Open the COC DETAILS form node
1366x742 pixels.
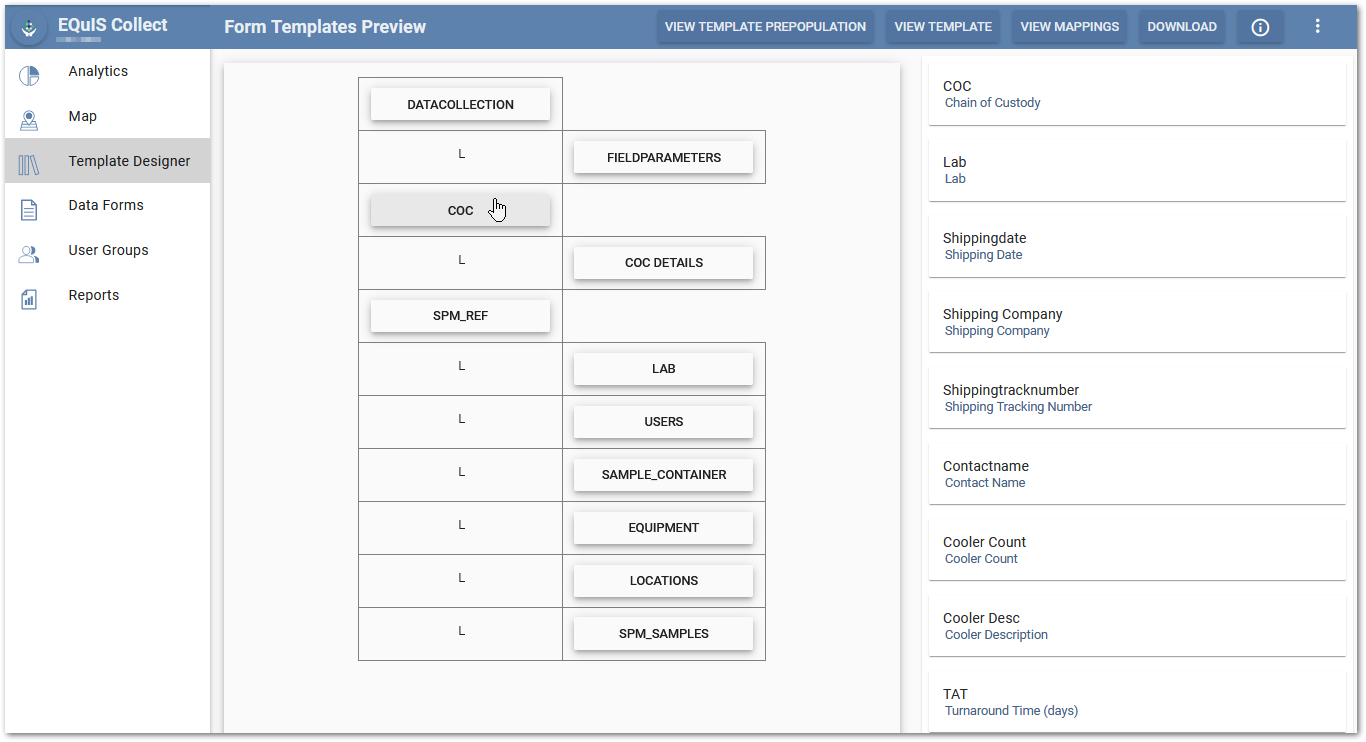[663, 263]
